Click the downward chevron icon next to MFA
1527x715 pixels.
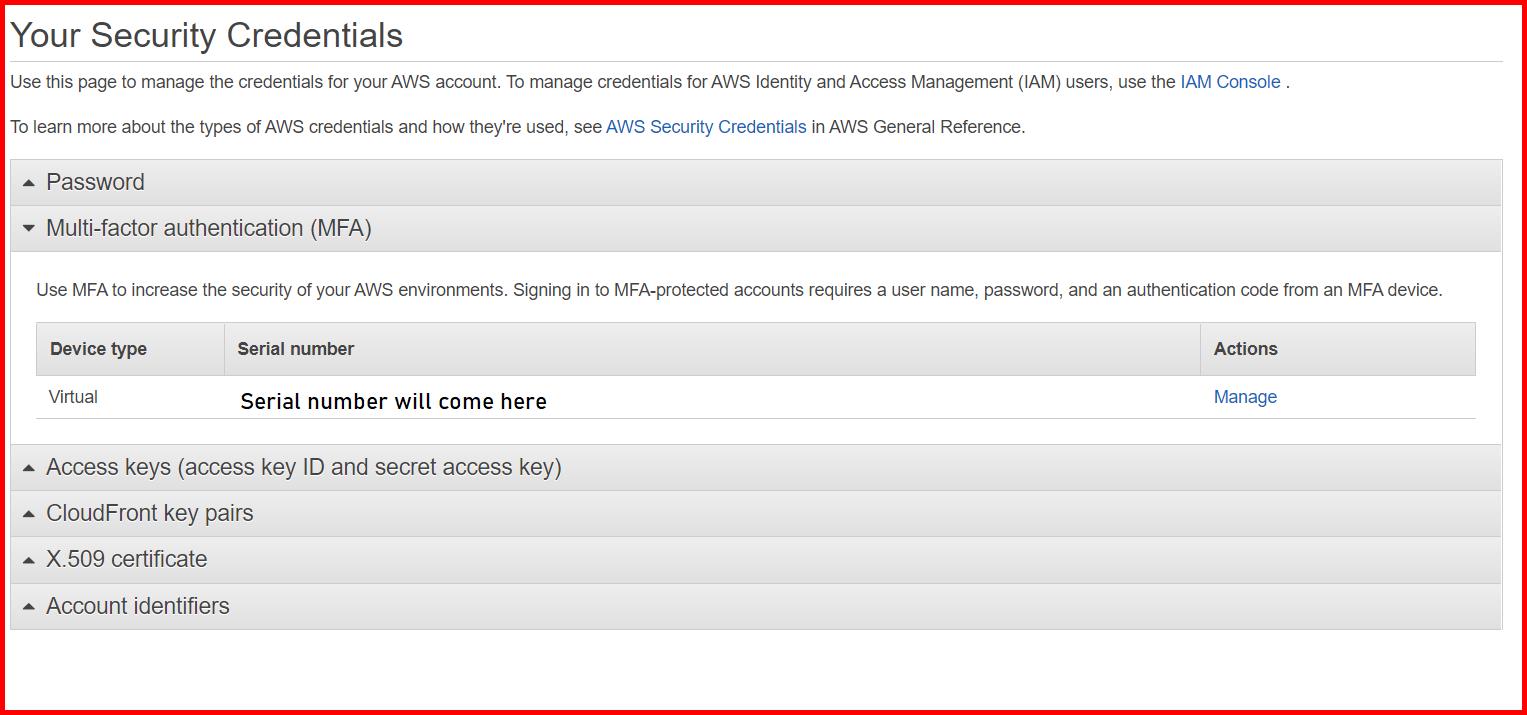tap(27, 228)
